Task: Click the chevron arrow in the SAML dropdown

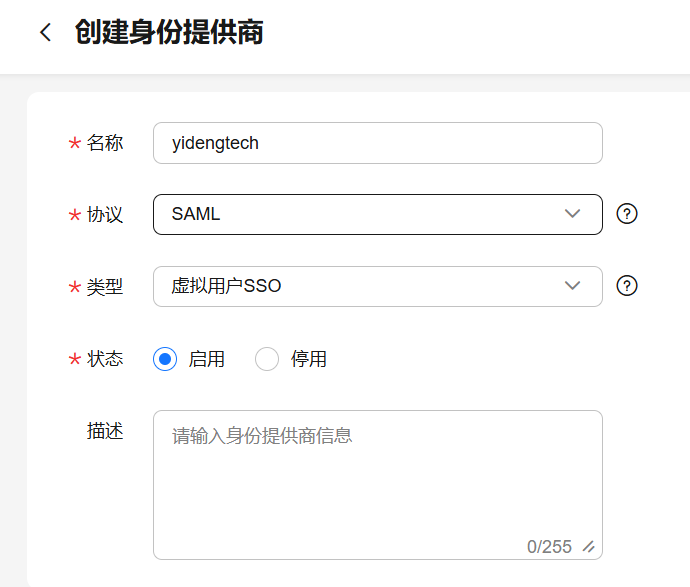Action: [x=572, y=214]
